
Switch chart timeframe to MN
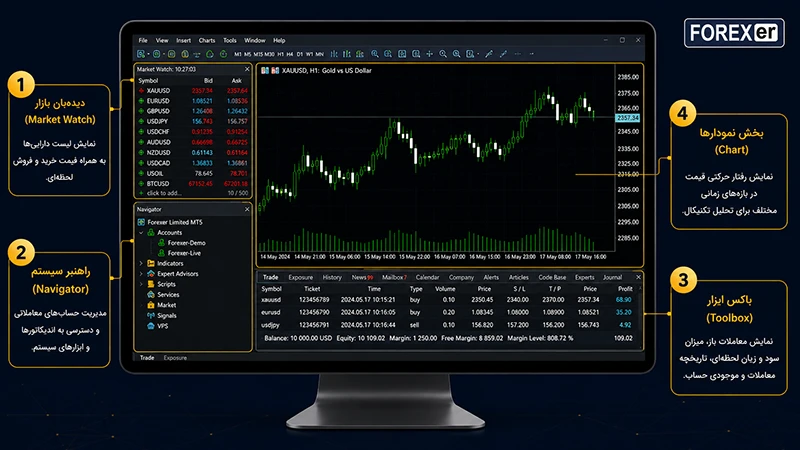pos(319,54)
